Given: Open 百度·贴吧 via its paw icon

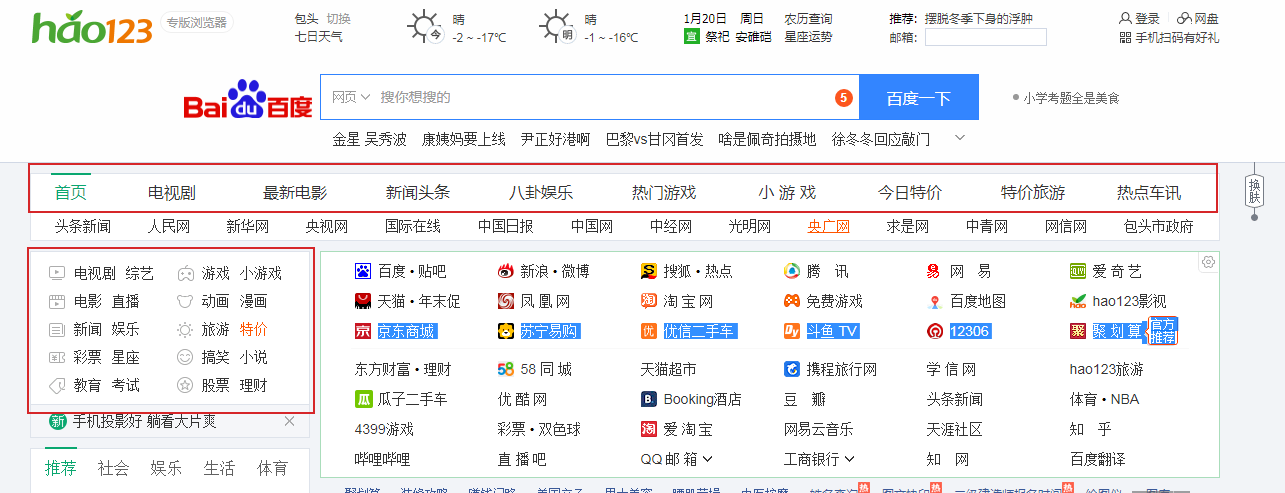Looking at the screenshot, I should coord(363,271).
